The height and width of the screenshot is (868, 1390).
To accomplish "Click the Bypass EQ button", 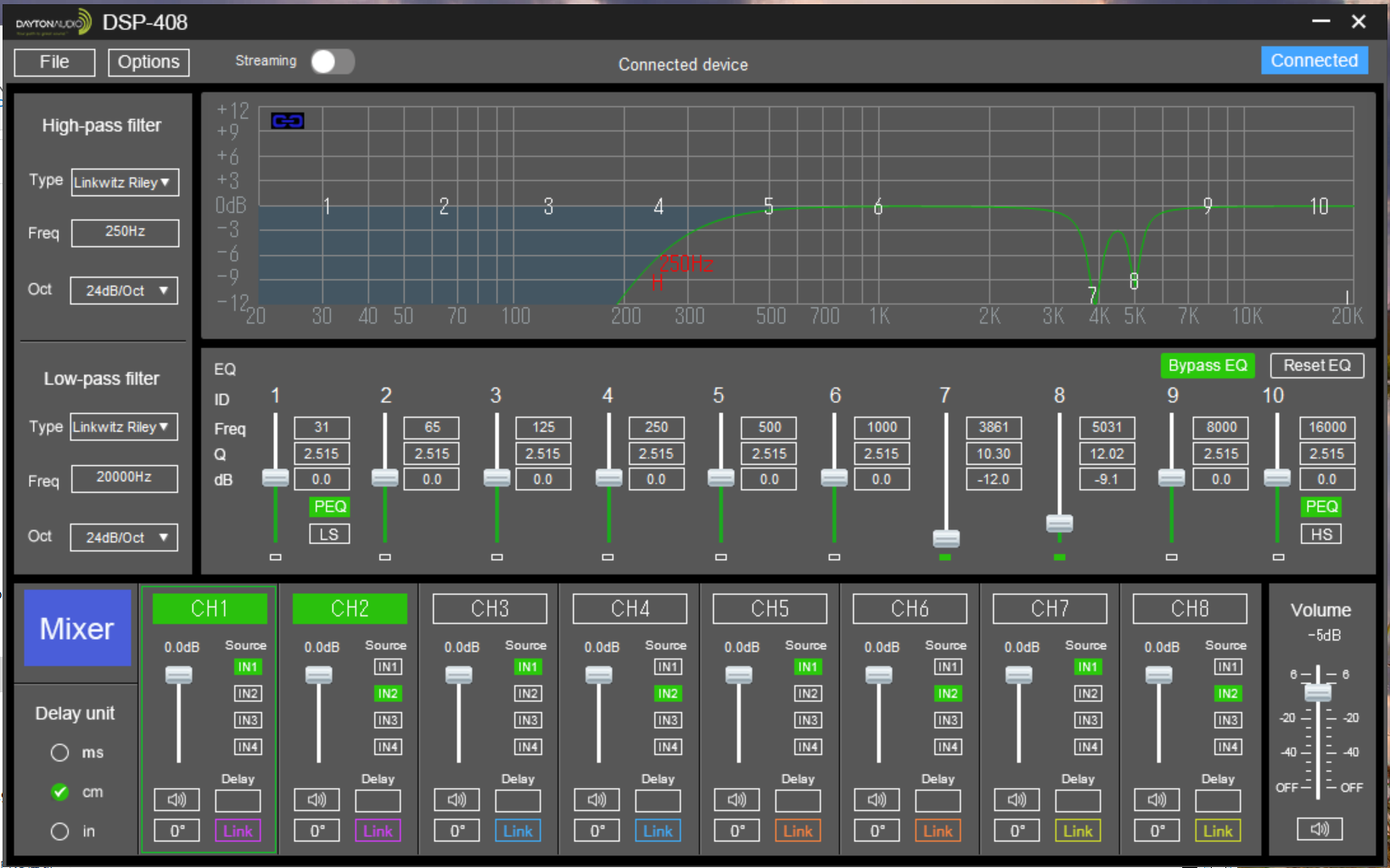I will click(1208, 366).
